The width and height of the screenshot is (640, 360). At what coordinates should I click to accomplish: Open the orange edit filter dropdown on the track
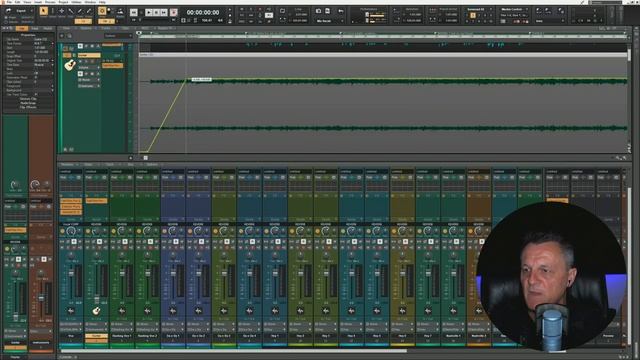point(112,65)
